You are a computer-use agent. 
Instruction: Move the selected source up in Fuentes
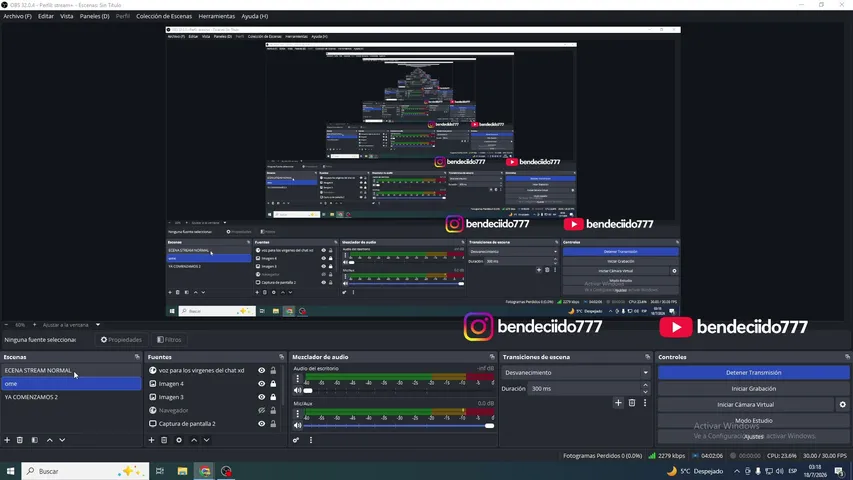[x=194, y=440]
